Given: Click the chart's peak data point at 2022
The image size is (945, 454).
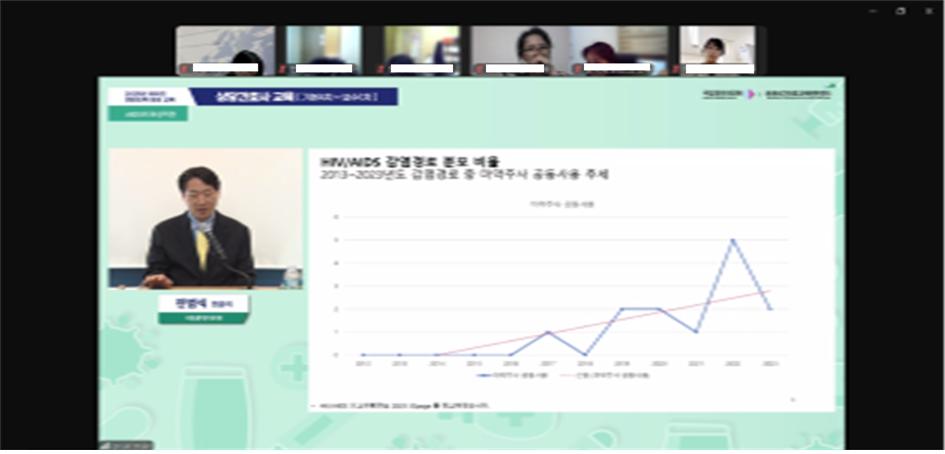Looking at the screenshot, I should coord(732,240).
